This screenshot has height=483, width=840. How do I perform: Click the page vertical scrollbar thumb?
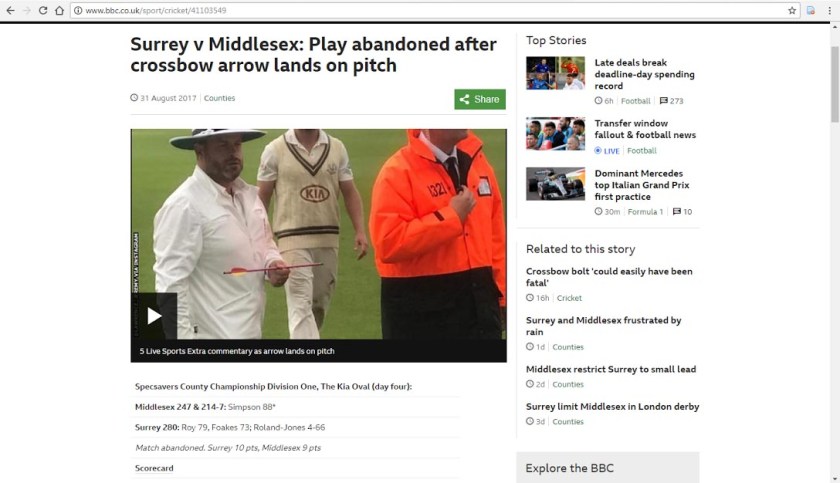tap(835, 84)
